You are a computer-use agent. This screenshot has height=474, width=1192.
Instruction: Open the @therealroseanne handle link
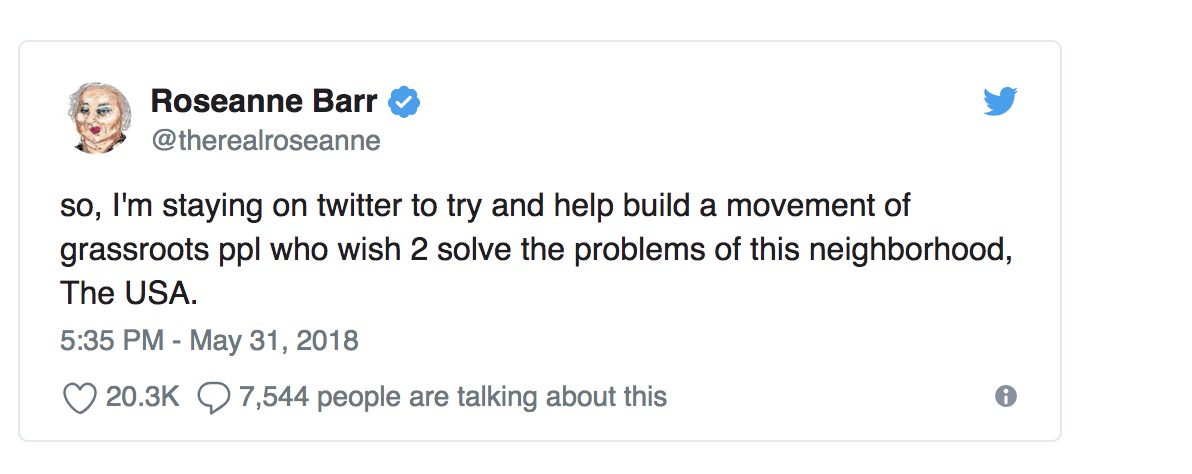[266, 141]
